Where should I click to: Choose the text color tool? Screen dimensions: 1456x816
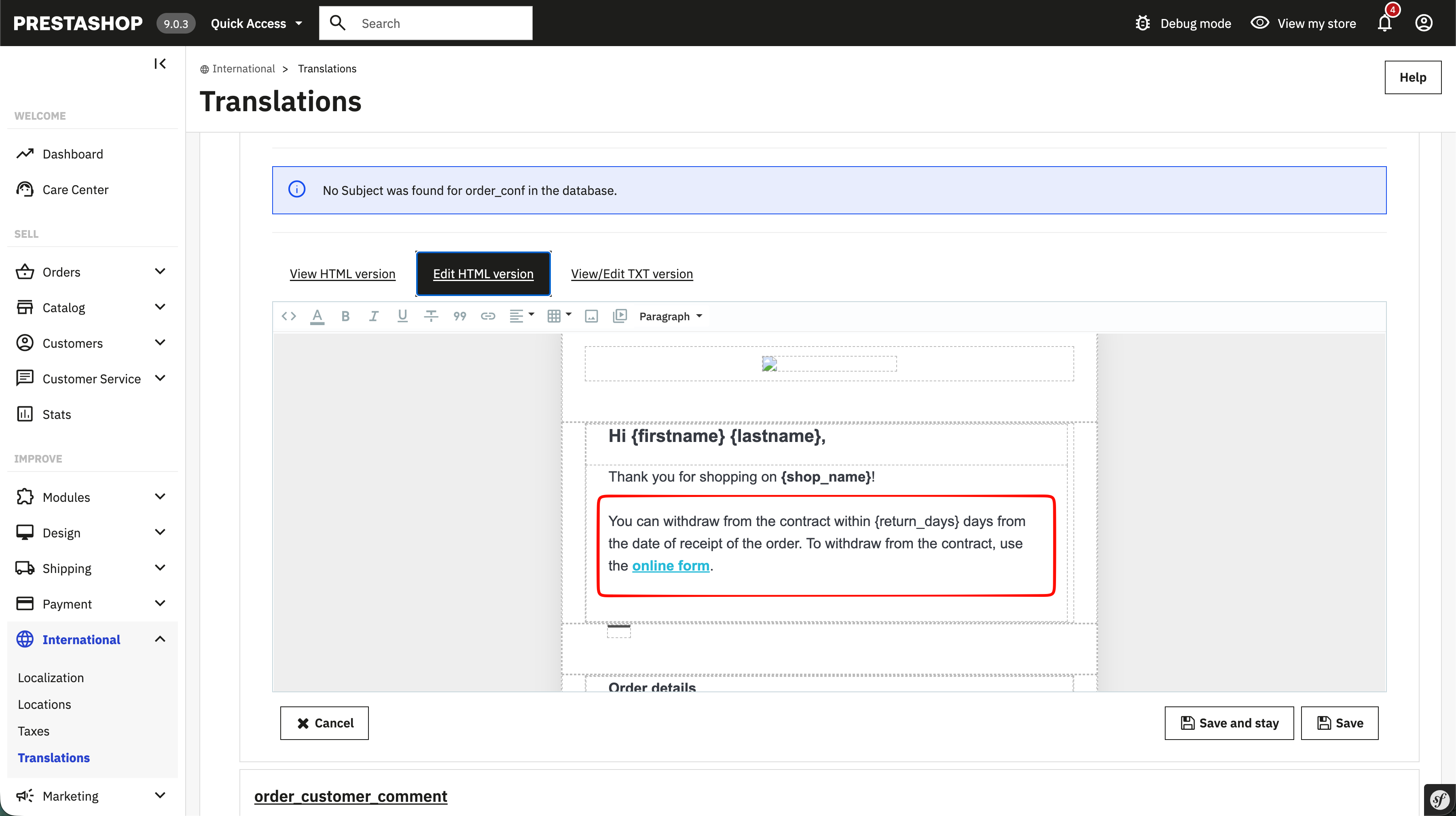coord(317,316)
